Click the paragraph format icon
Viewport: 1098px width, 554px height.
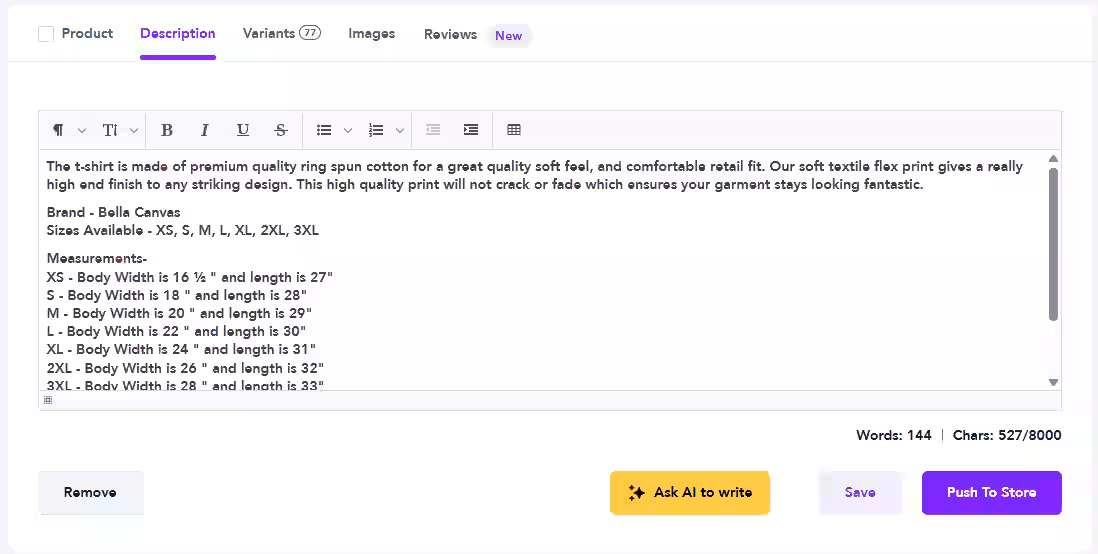pos(59,130)
